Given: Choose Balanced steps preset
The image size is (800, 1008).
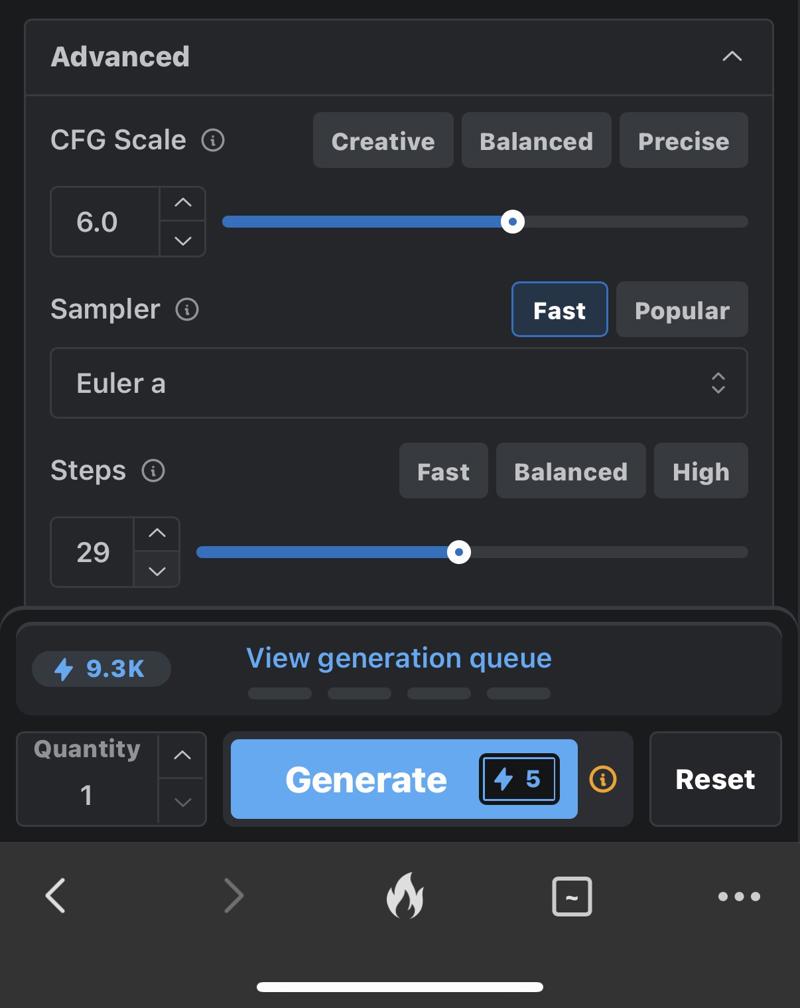Looking at the screenshot, I should tap(571, 471).
